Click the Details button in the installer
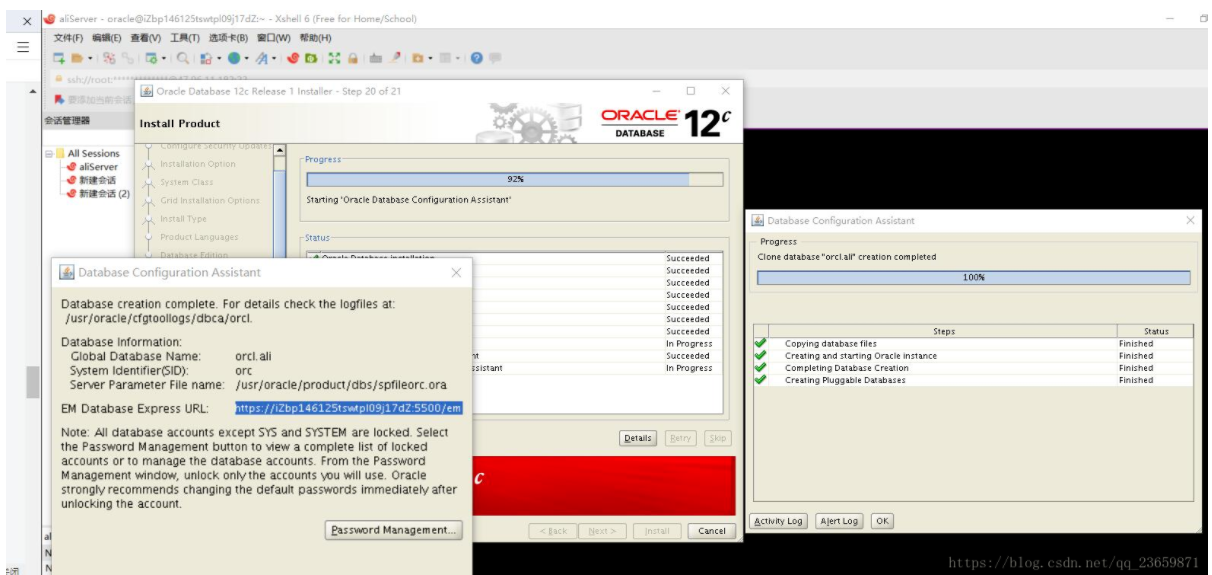This screenshot has height=575, width=1212. (x=637, y=438)
